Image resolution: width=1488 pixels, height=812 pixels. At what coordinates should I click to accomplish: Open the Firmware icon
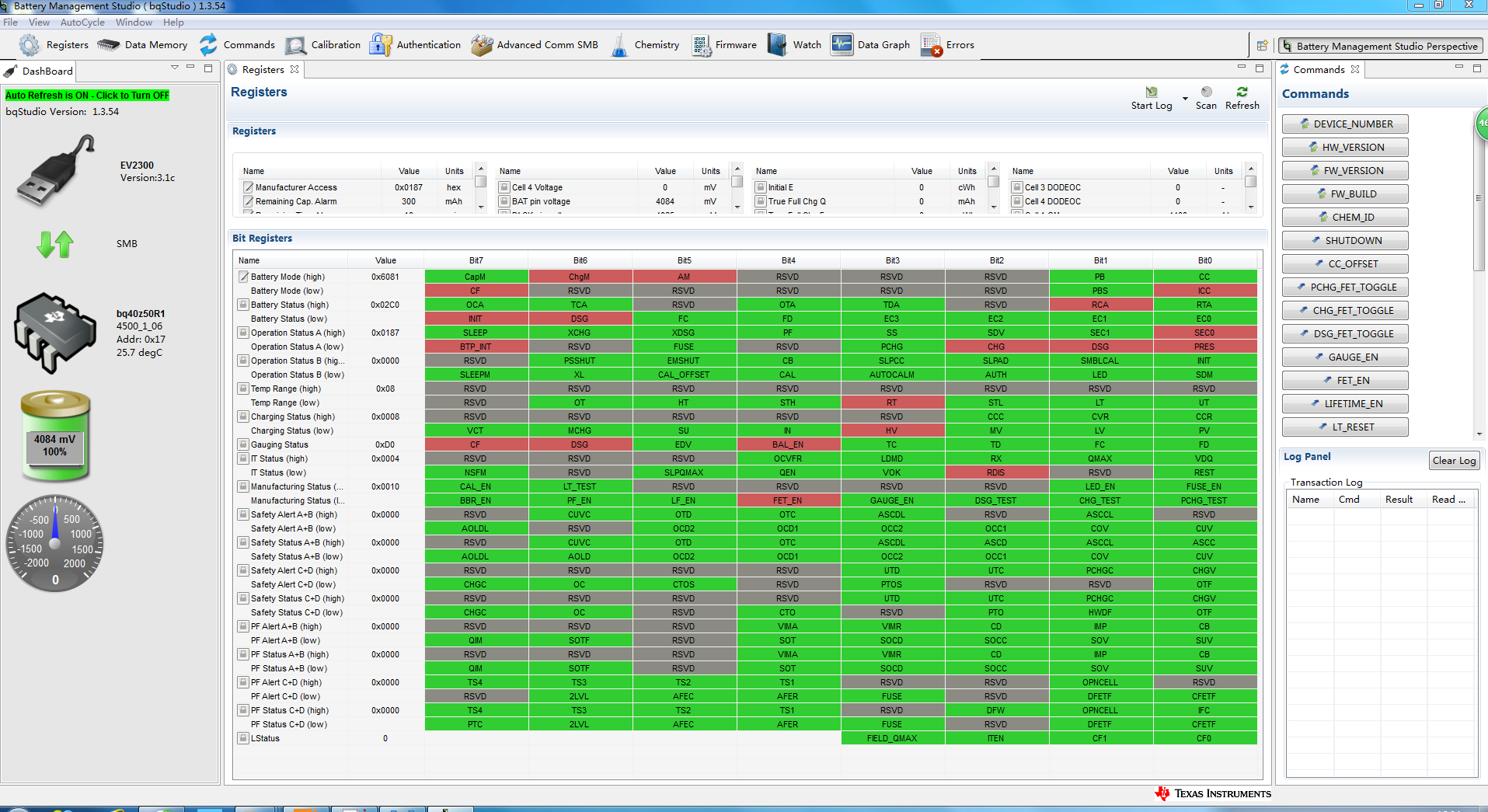pos(702,45)
